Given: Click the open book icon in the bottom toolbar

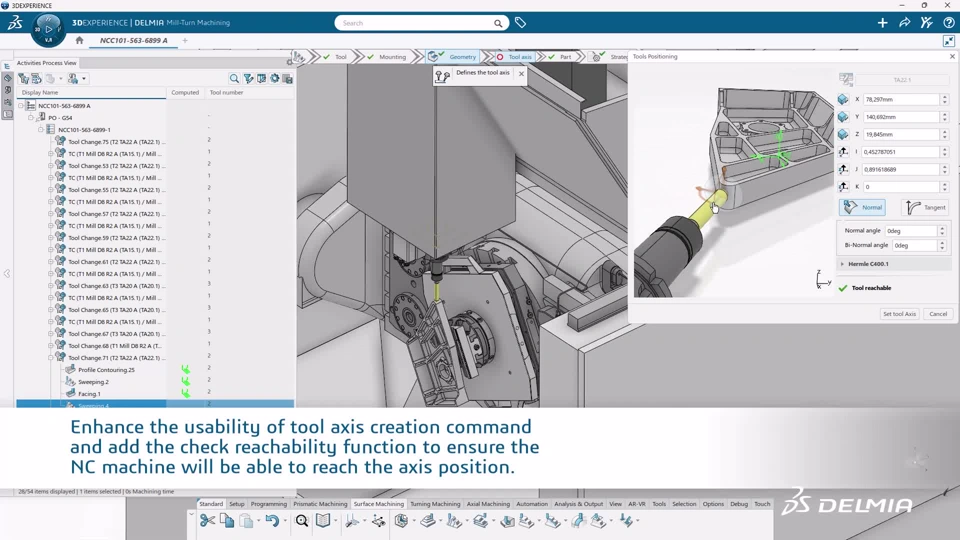Looking at the screenshot, I should click(x=323, y=520).
